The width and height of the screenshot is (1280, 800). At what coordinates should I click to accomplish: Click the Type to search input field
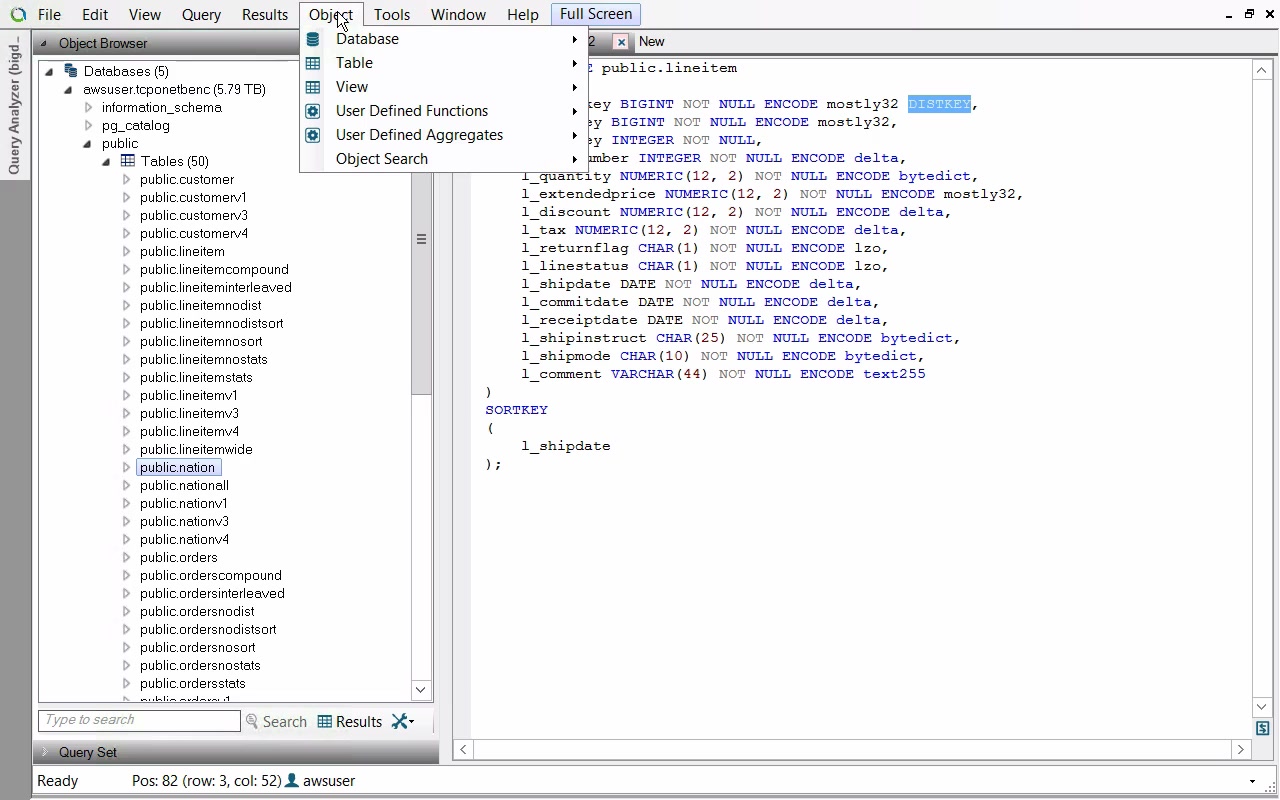[x=139, y=720]
